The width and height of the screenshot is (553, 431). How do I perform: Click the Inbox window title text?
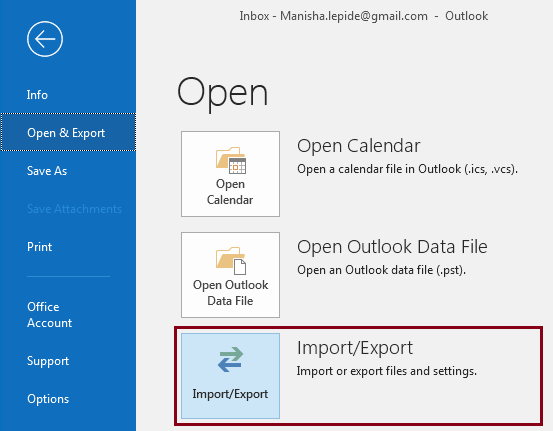(x=364, y=16)
